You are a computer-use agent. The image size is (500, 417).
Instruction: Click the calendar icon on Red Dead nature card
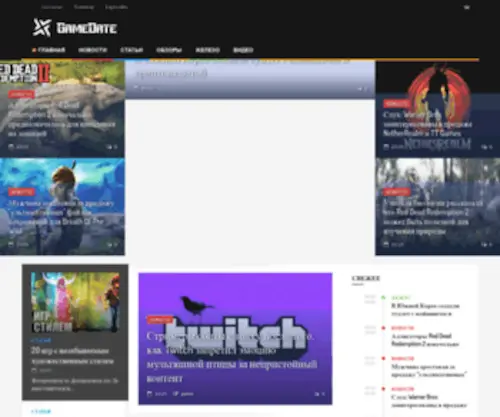pyautogui.click(x=386, y=244)
